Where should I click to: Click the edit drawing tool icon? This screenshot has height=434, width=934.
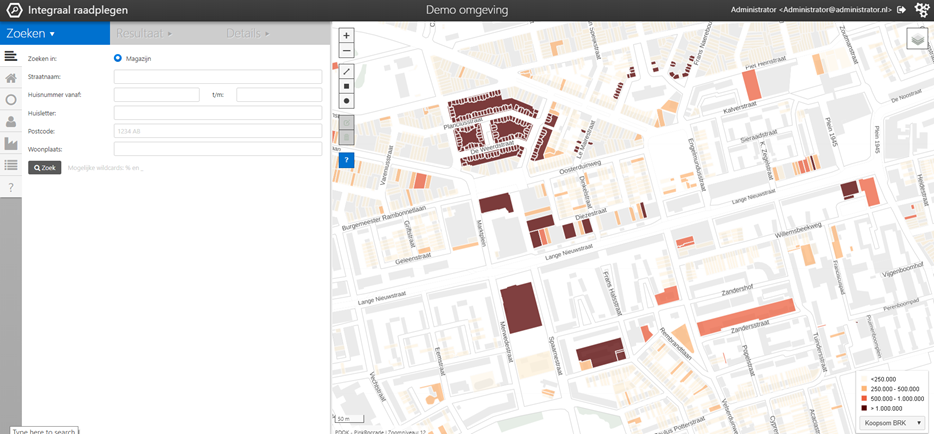(347, 122)
